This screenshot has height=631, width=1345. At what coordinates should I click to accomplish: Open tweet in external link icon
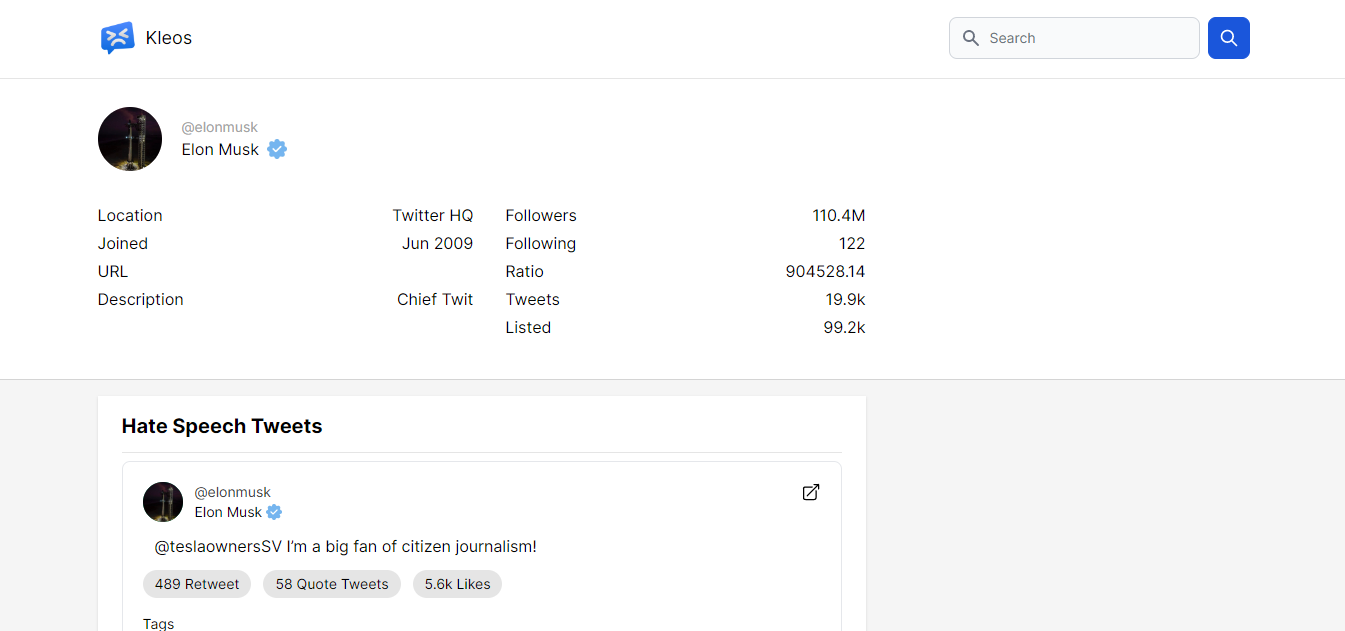811,492
